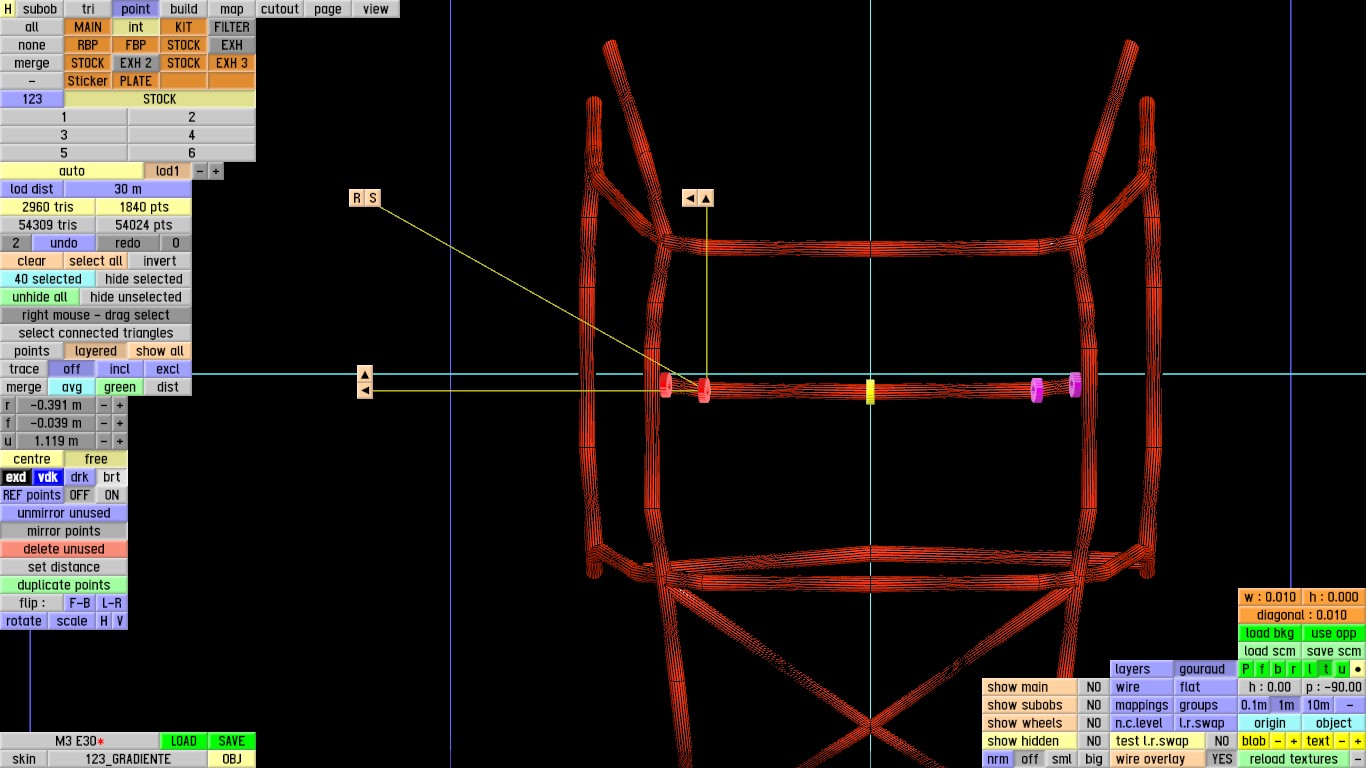The width and height of the screenshot is (1366, 768).
Task: Toggle show wheels NO setting
Action: tap(1094, 723)
